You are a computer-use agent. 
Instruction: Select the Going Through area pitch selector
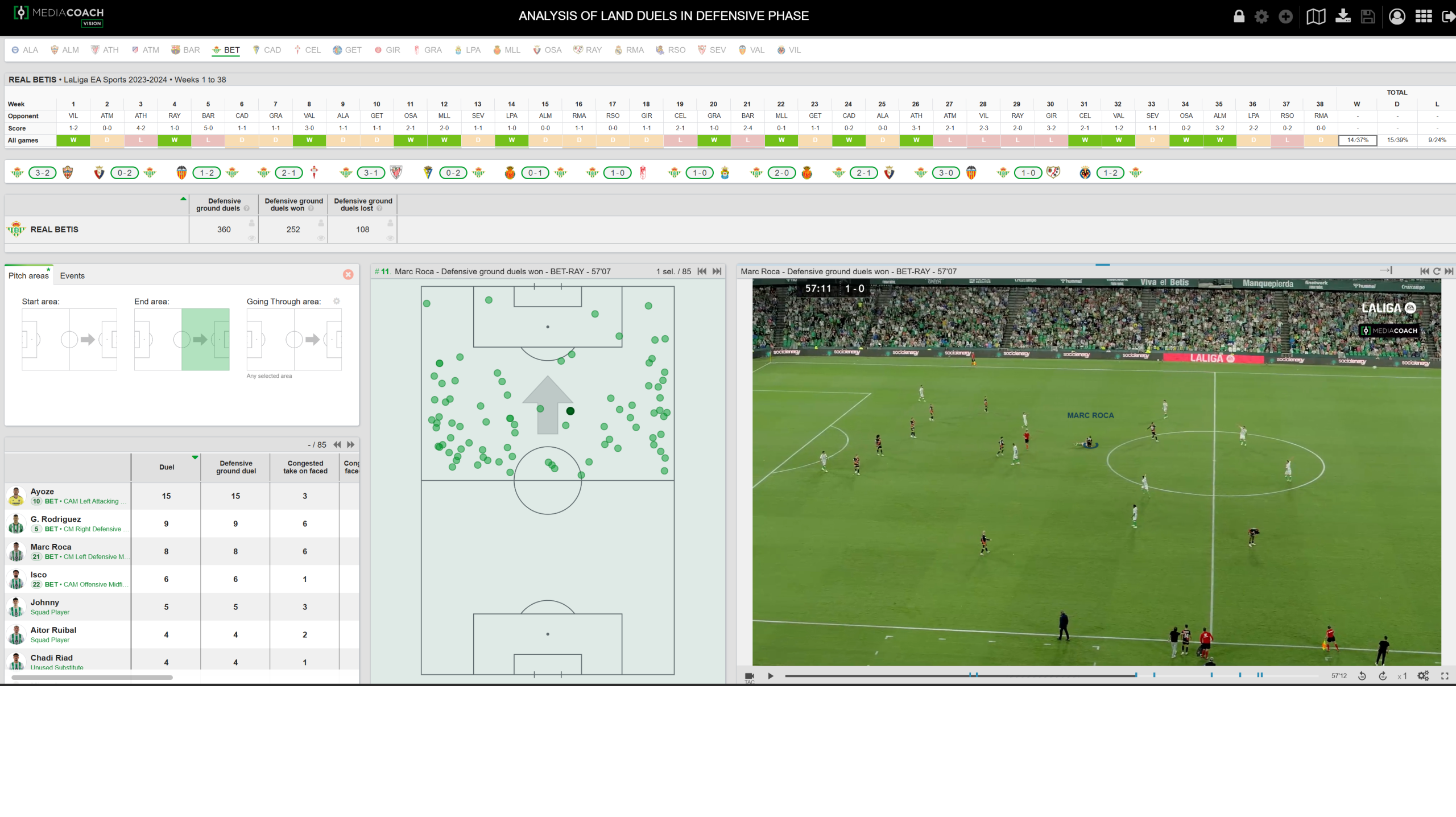(x=294, y=340)
